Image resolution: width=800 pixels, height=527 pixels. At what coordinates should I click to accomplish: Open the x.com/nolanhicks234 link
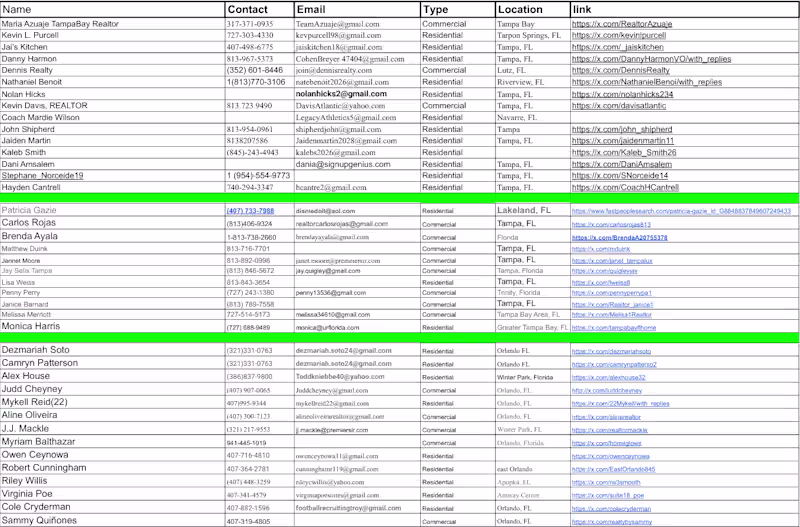coord(622,94)
